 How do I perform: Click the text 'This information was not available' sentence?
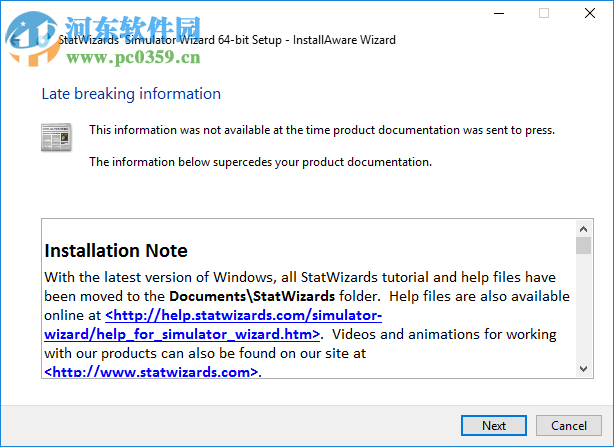click(322, 130)
